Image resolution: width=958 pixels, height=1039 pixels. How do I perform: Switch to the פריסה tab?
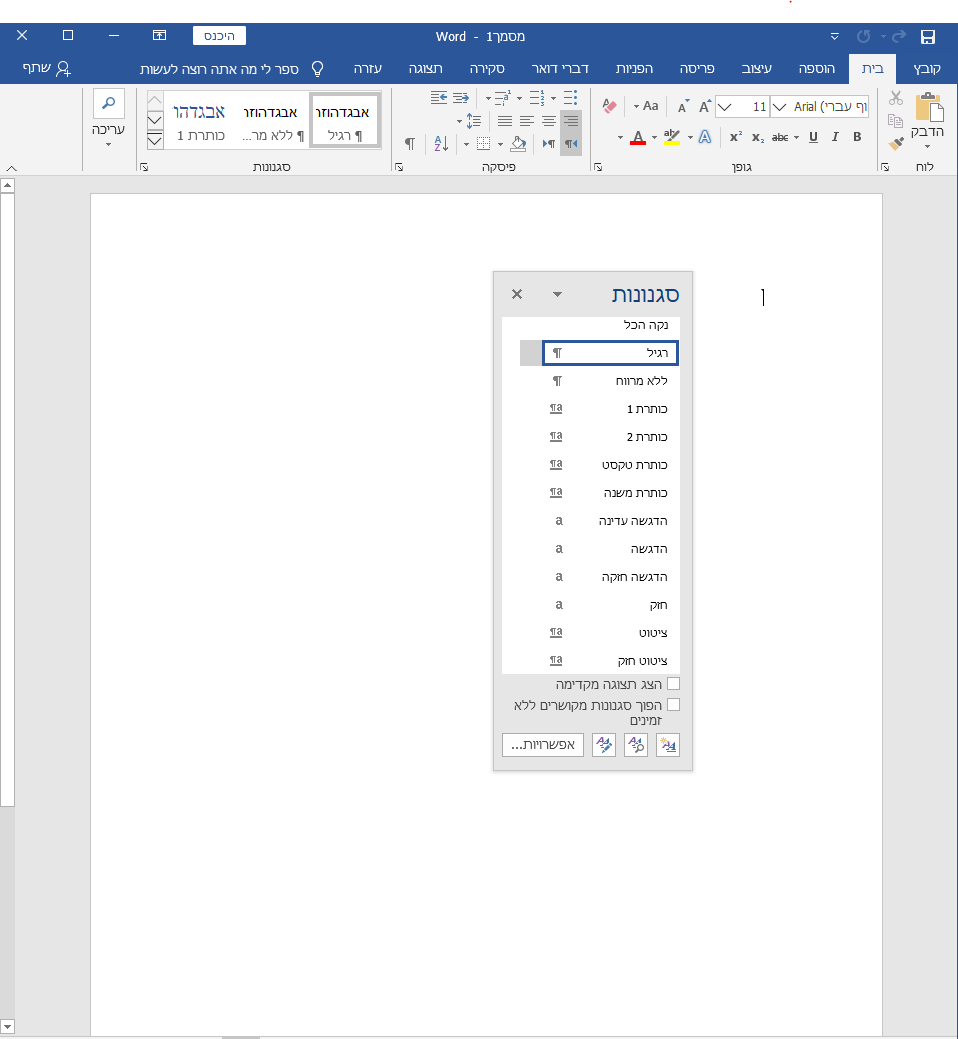[697, 68]
